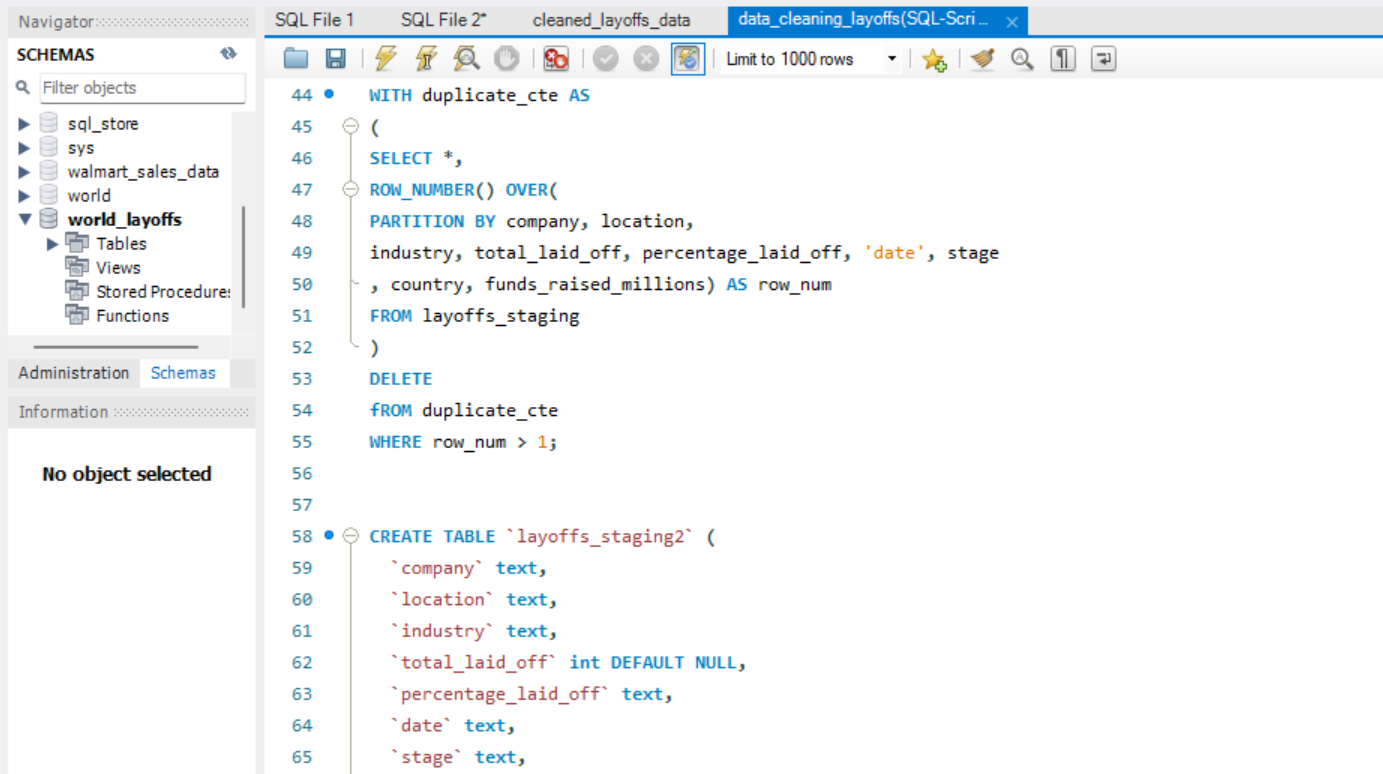Open the Administration tab in Navigator
Viewport: 1383px width, 774px height.
point(74,373)
